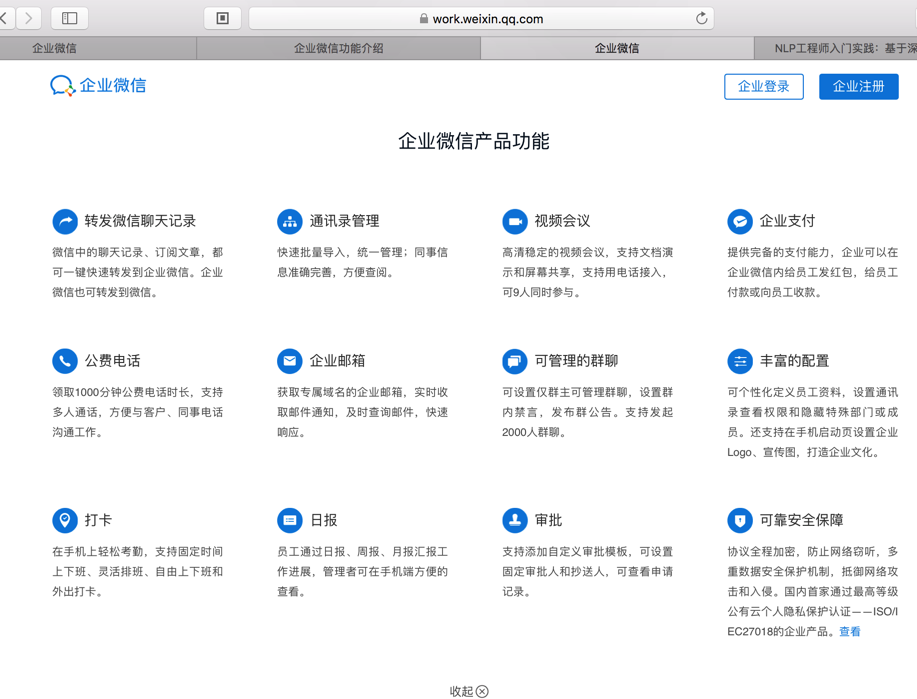Click the manageable group chat icon
The image size is (917, 699).
click(515, 361)
